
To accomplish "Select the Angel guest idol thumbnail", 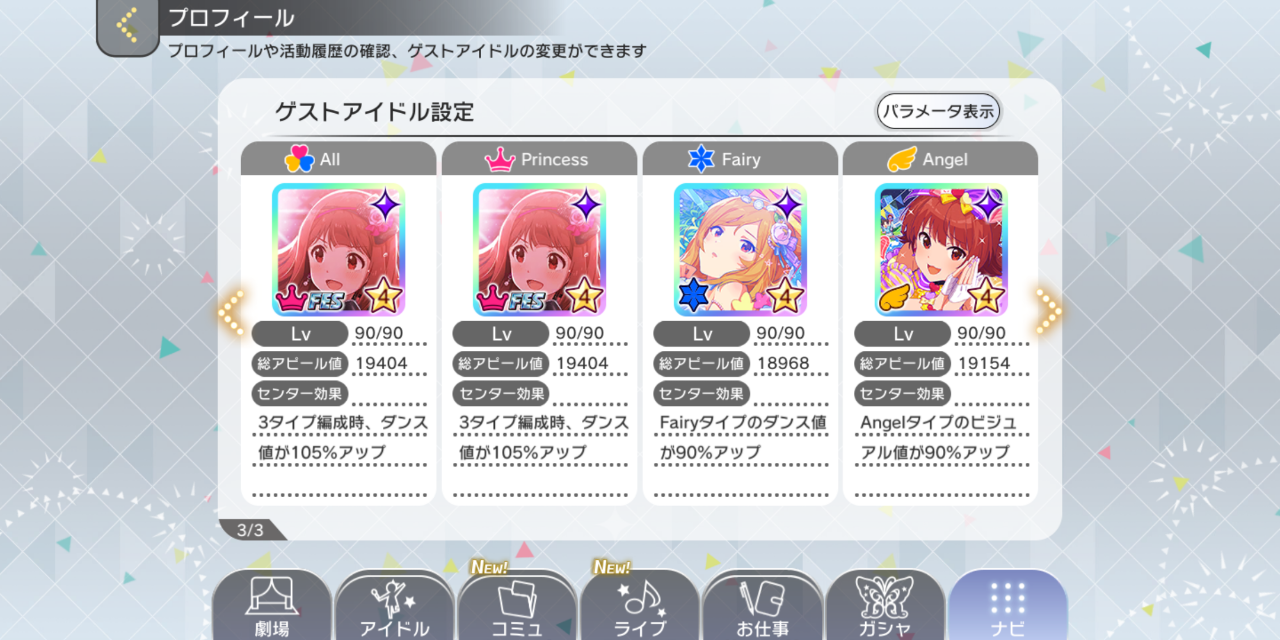I will pyautogui.click(x=941, y=250).
